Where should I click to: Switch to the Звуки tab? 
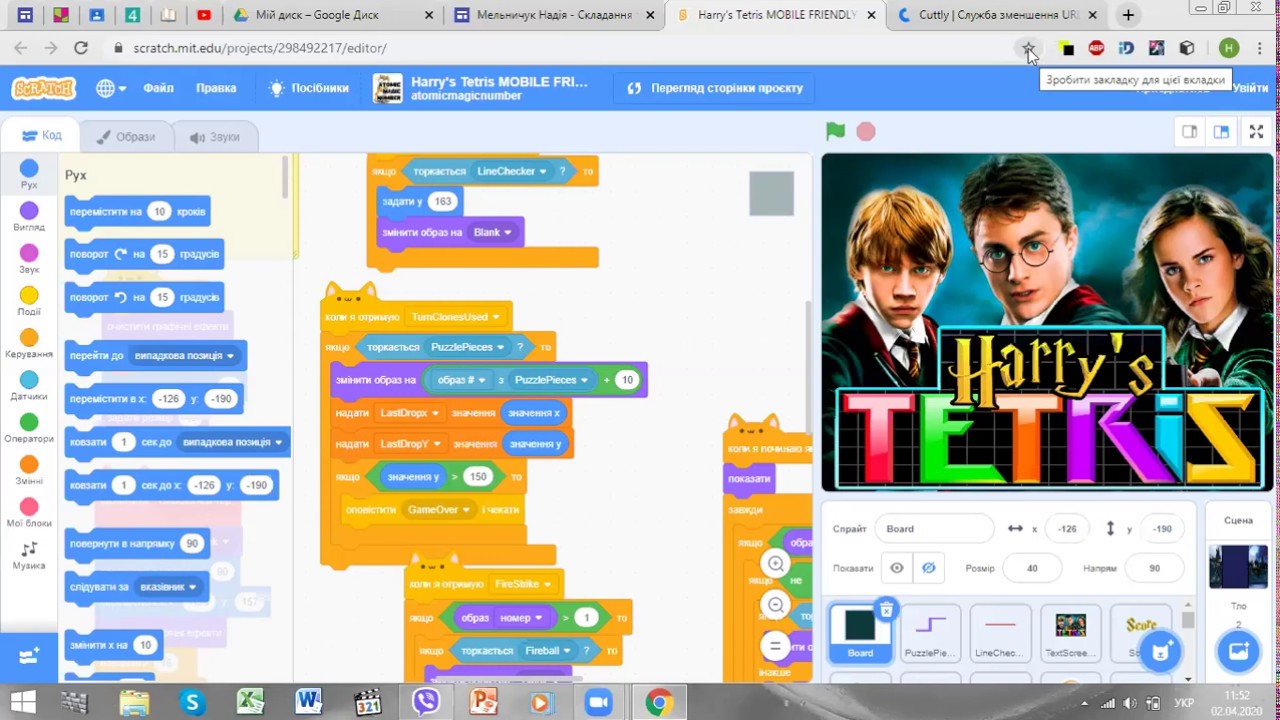(214, 137)
